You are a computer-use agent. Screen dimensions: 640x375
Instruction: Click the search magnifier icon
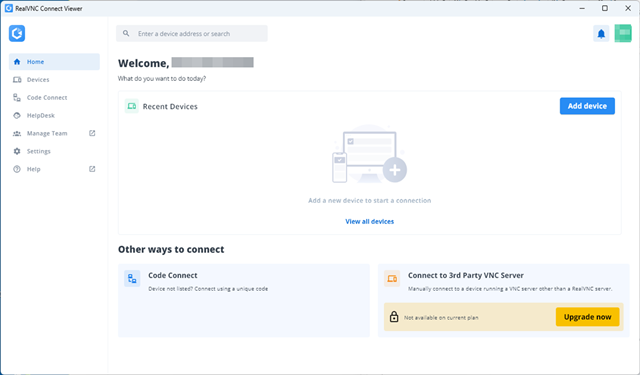126,33
